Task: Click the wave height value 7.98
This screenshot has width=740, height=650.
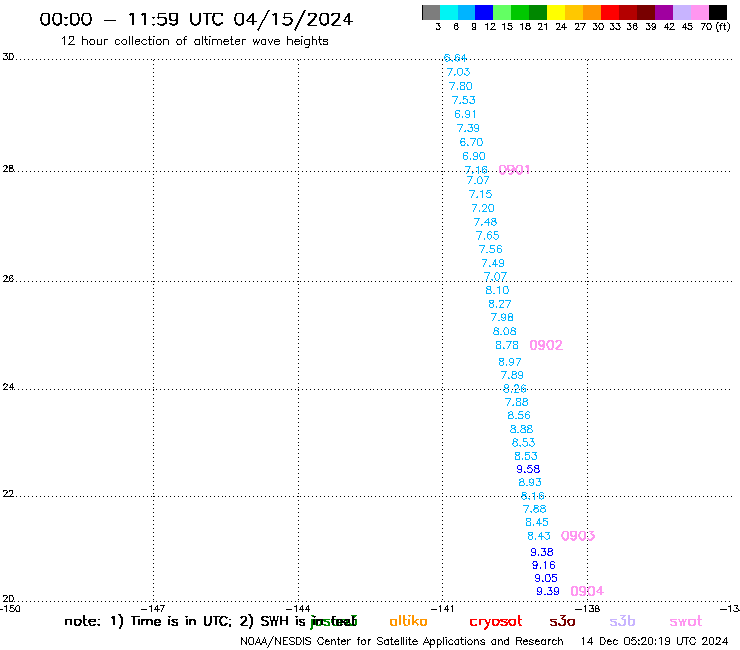Action: 502,318
